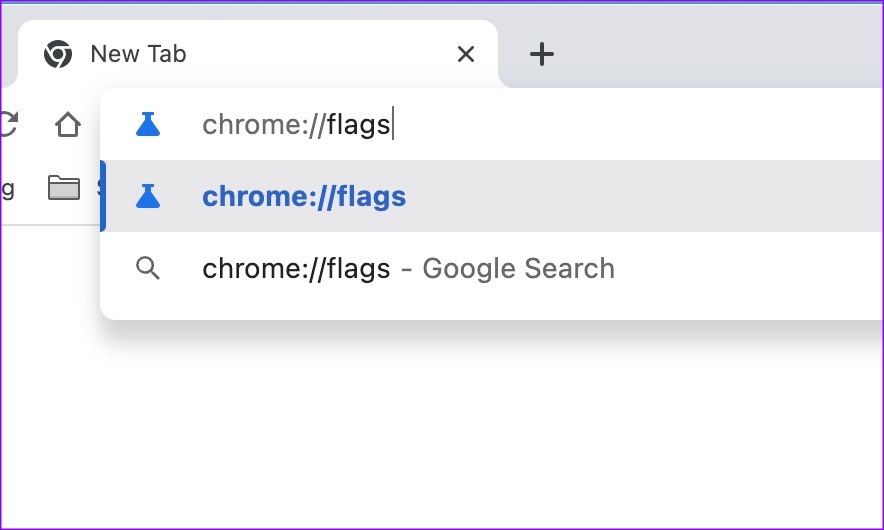Click the cut-off bookmark left of the folder
This screenshot has height=530, width=884.
[x=6, y=188]
